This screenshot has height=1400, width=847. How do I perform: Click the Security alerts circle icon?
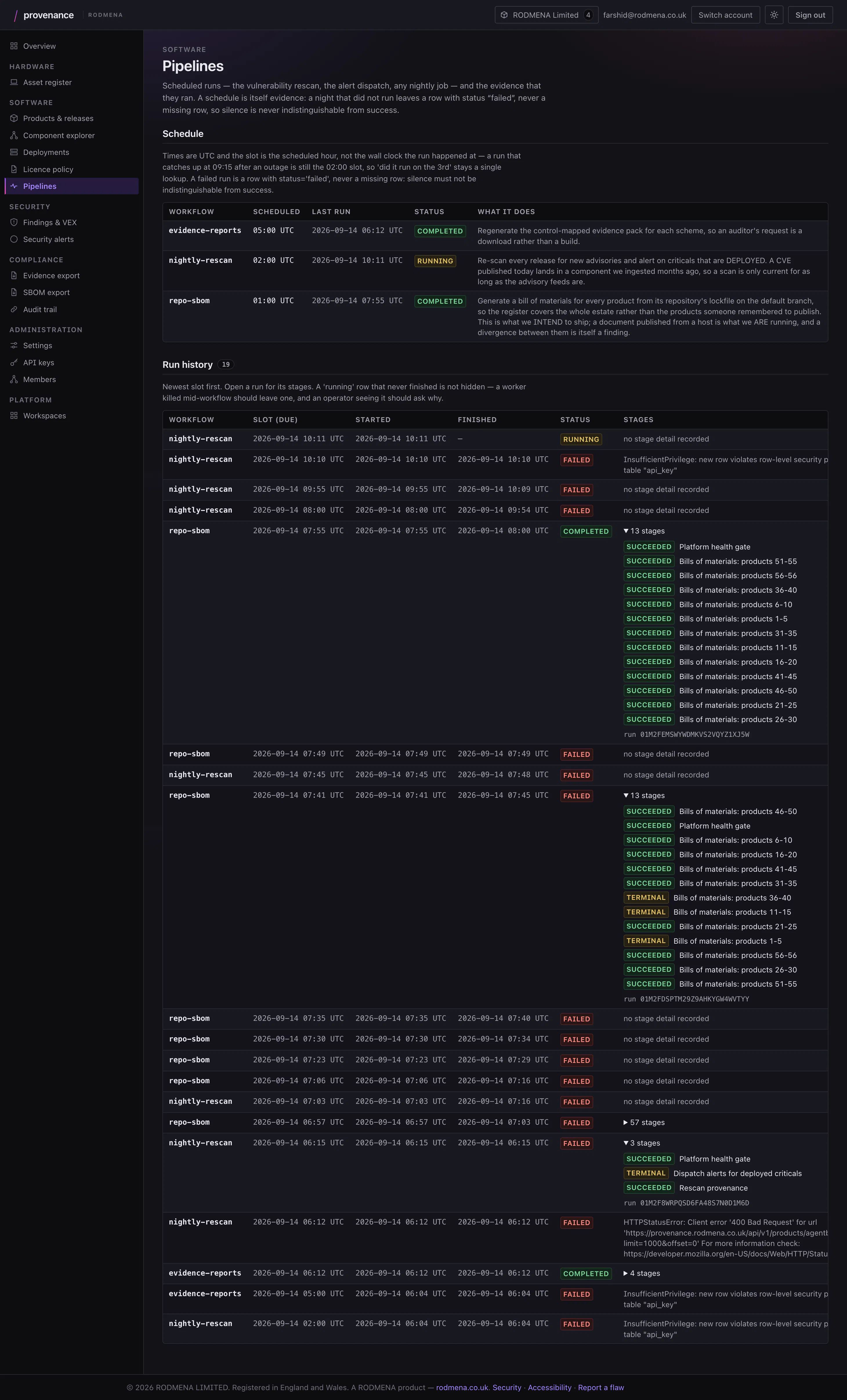tap(14, 239)
